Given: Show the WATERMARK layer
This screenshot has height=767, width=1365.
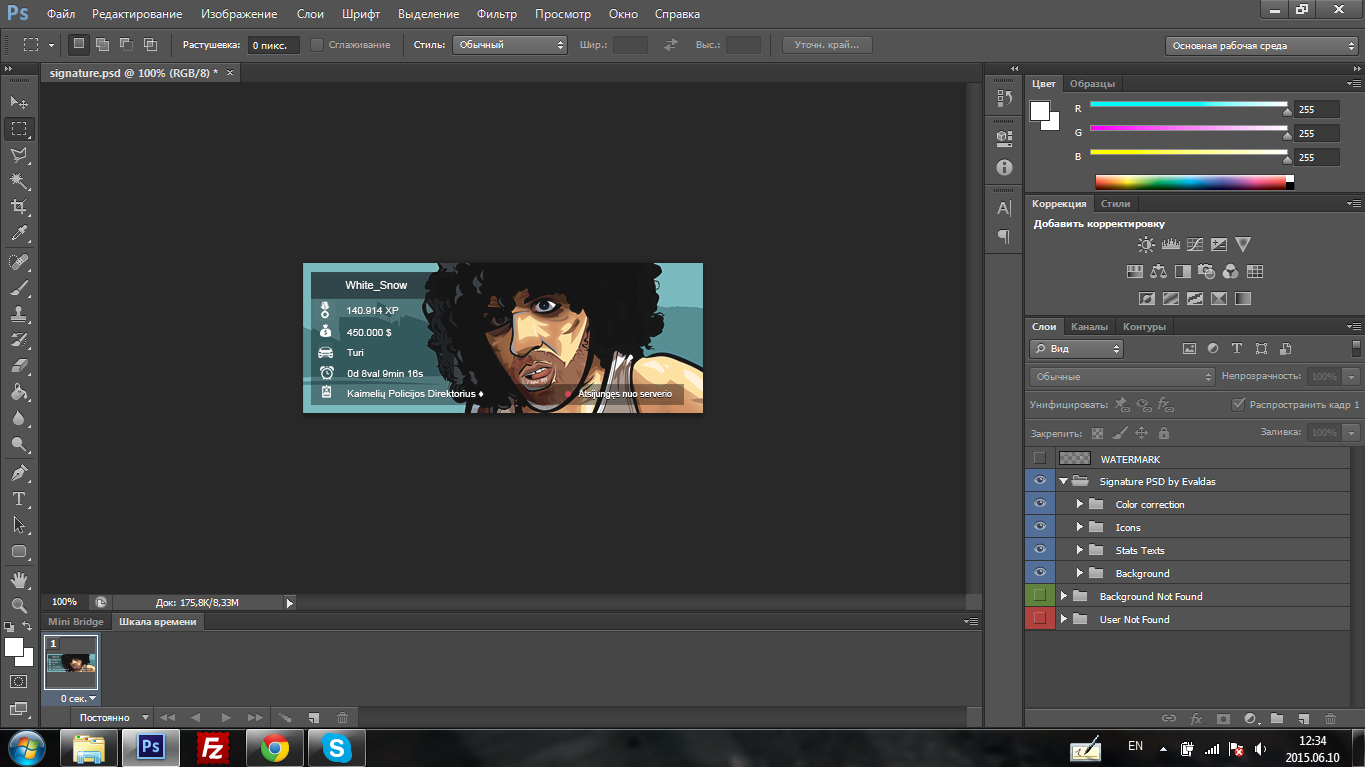Looking at the screenshot, I should click(x=1040, y=458).
